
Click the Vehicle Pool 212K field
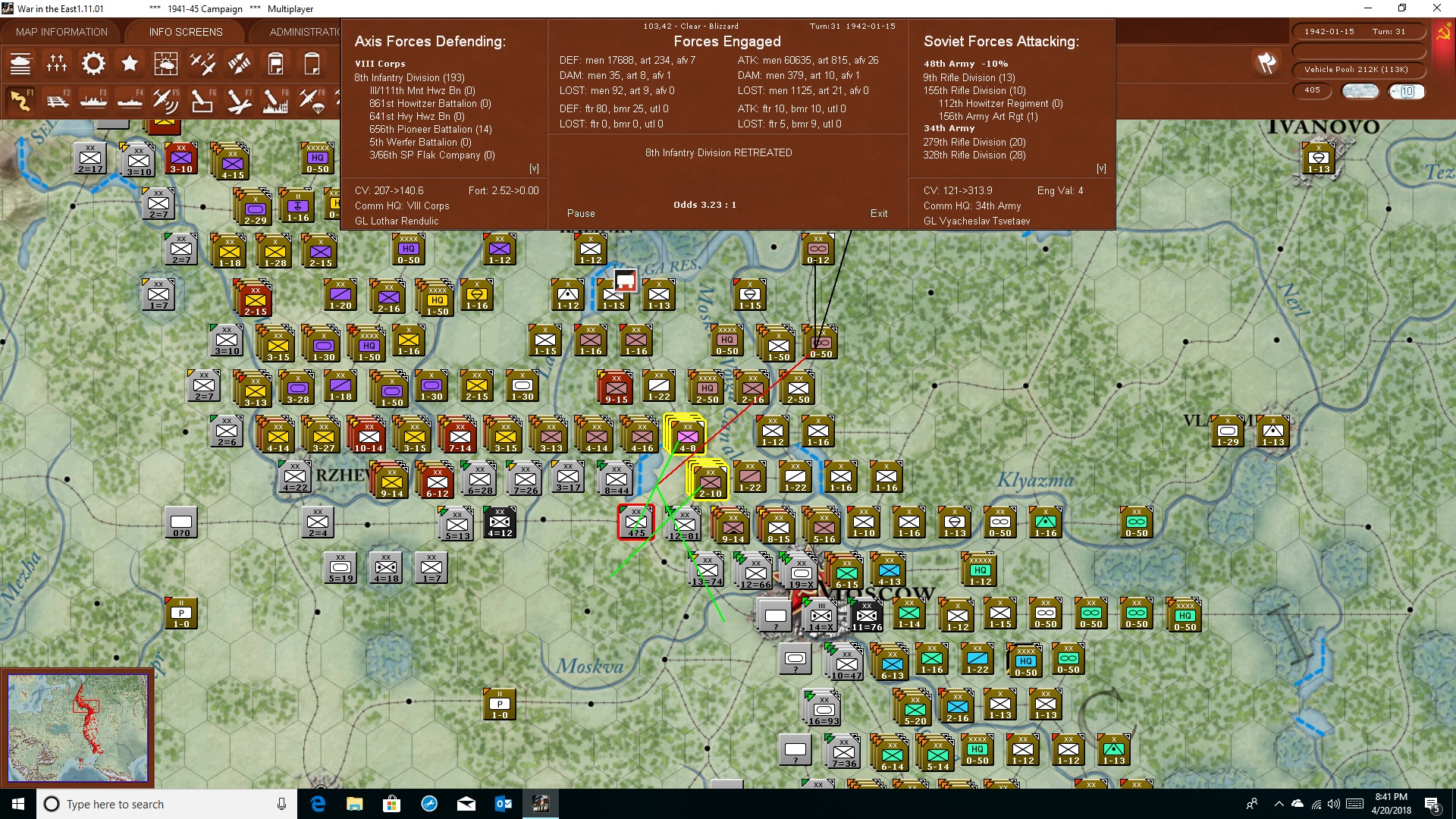click(x=1357, y=70)
